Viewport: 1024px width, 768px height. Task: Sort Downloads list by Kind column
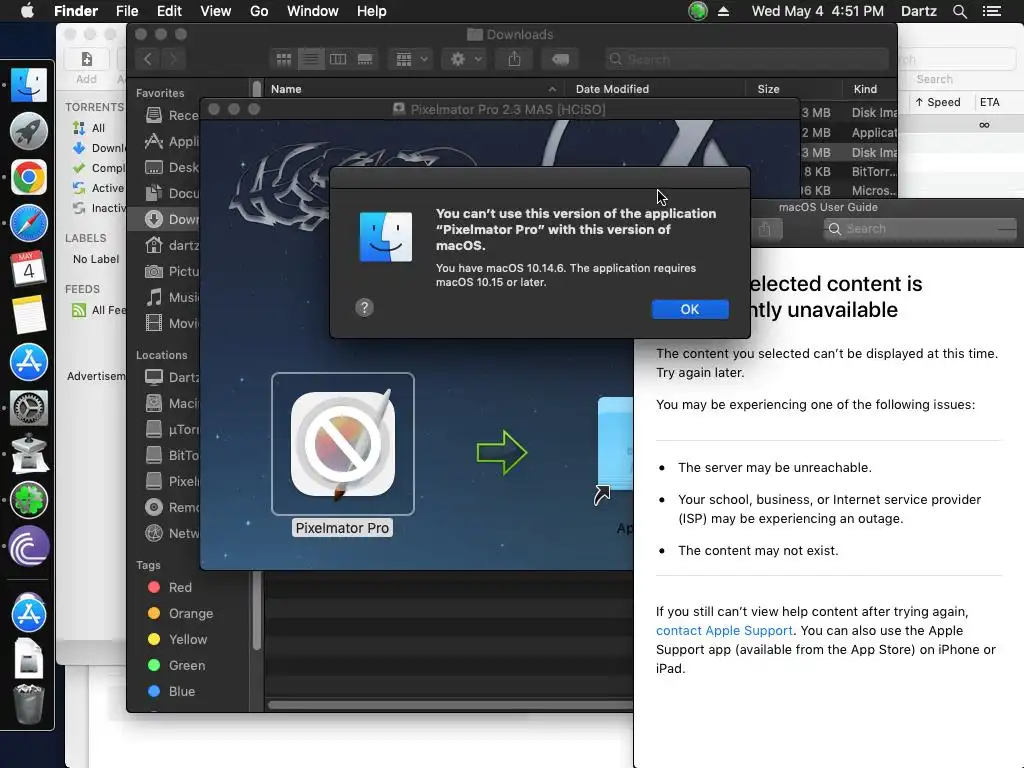(x=871, y=89)
